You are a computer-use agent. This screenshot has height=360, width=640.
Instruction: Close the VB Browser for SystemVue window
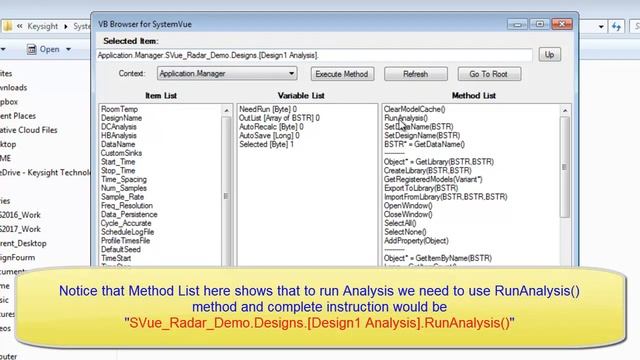pyautogui.click(x=562, y=24)
